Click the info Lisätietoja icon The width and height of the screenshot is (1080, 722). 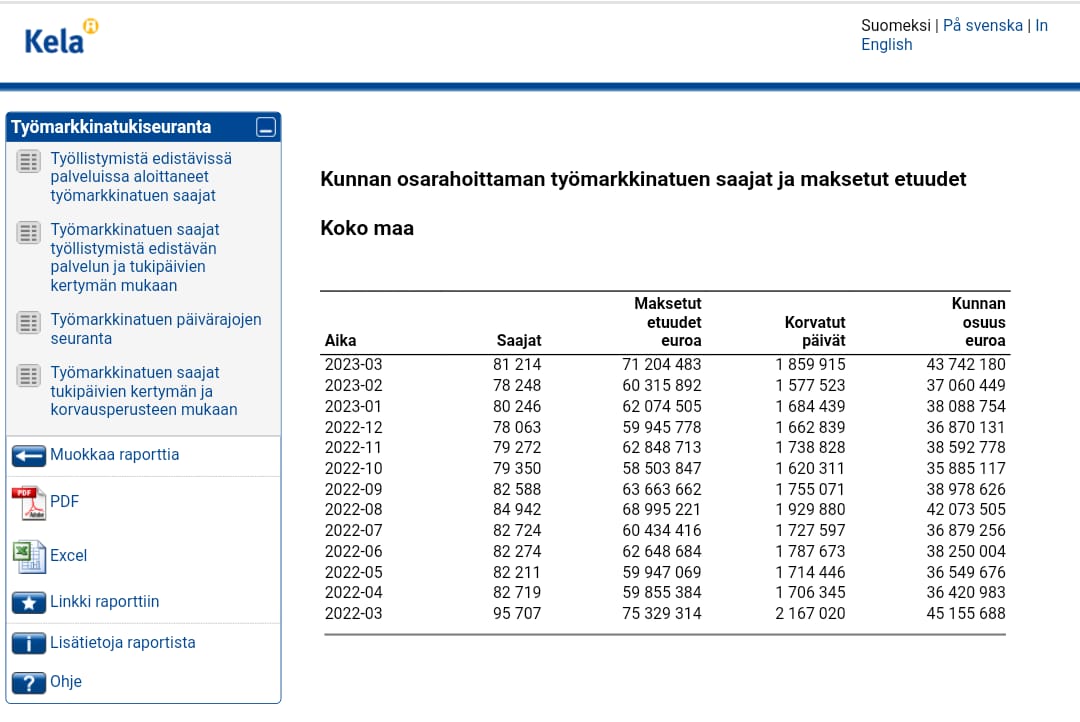[29, 643]
